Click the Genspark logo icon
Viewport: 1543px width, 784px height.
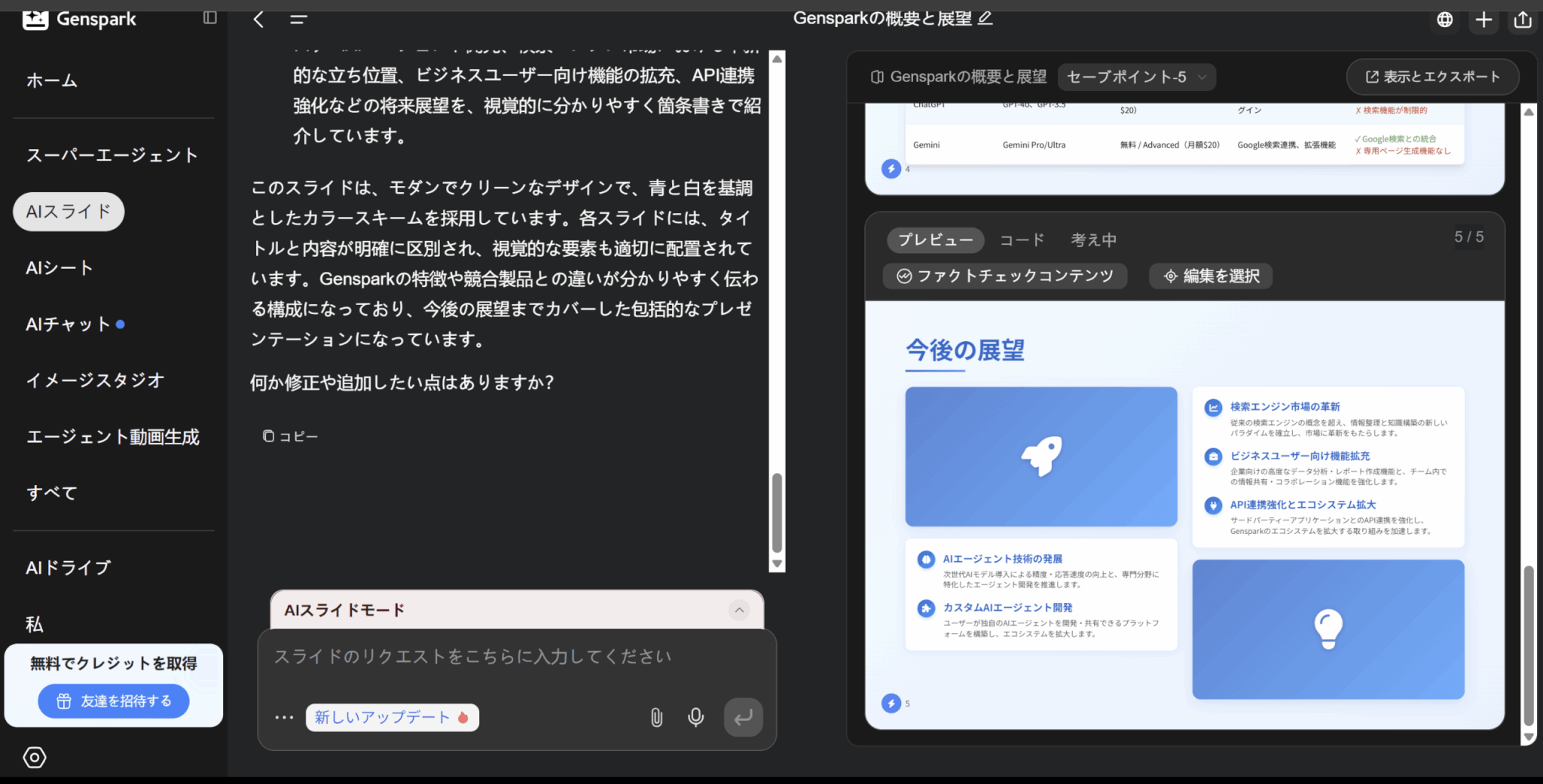click(35, 20)
